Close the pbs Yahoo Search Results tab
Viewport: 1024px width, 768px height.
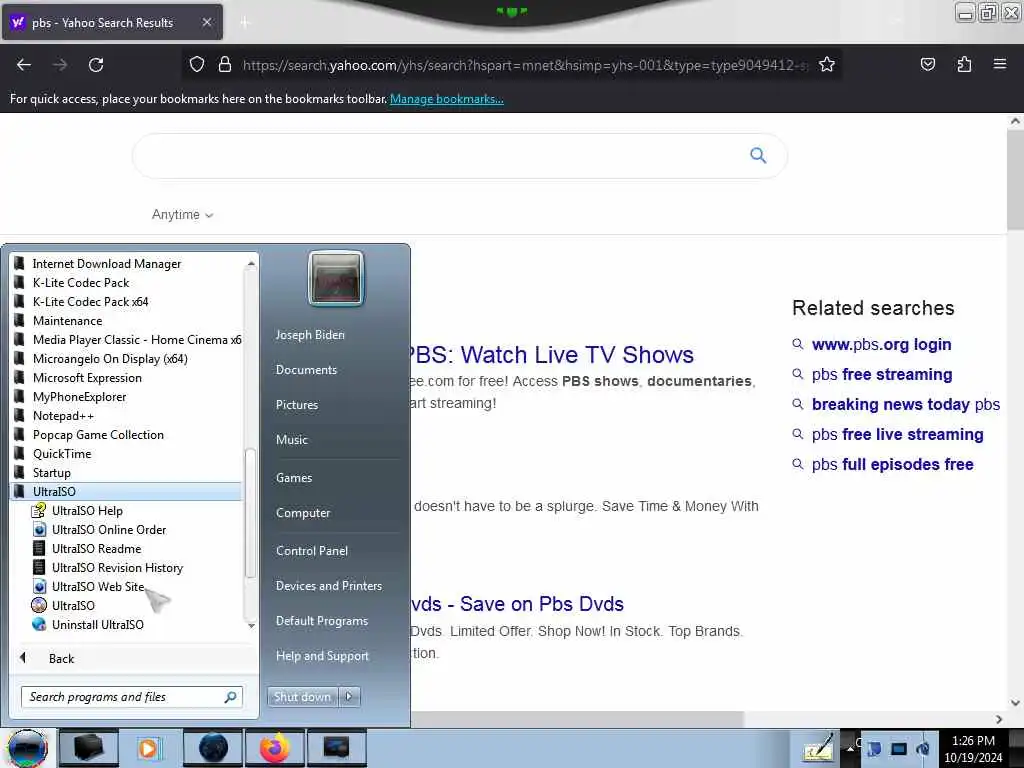coord(206,22)
